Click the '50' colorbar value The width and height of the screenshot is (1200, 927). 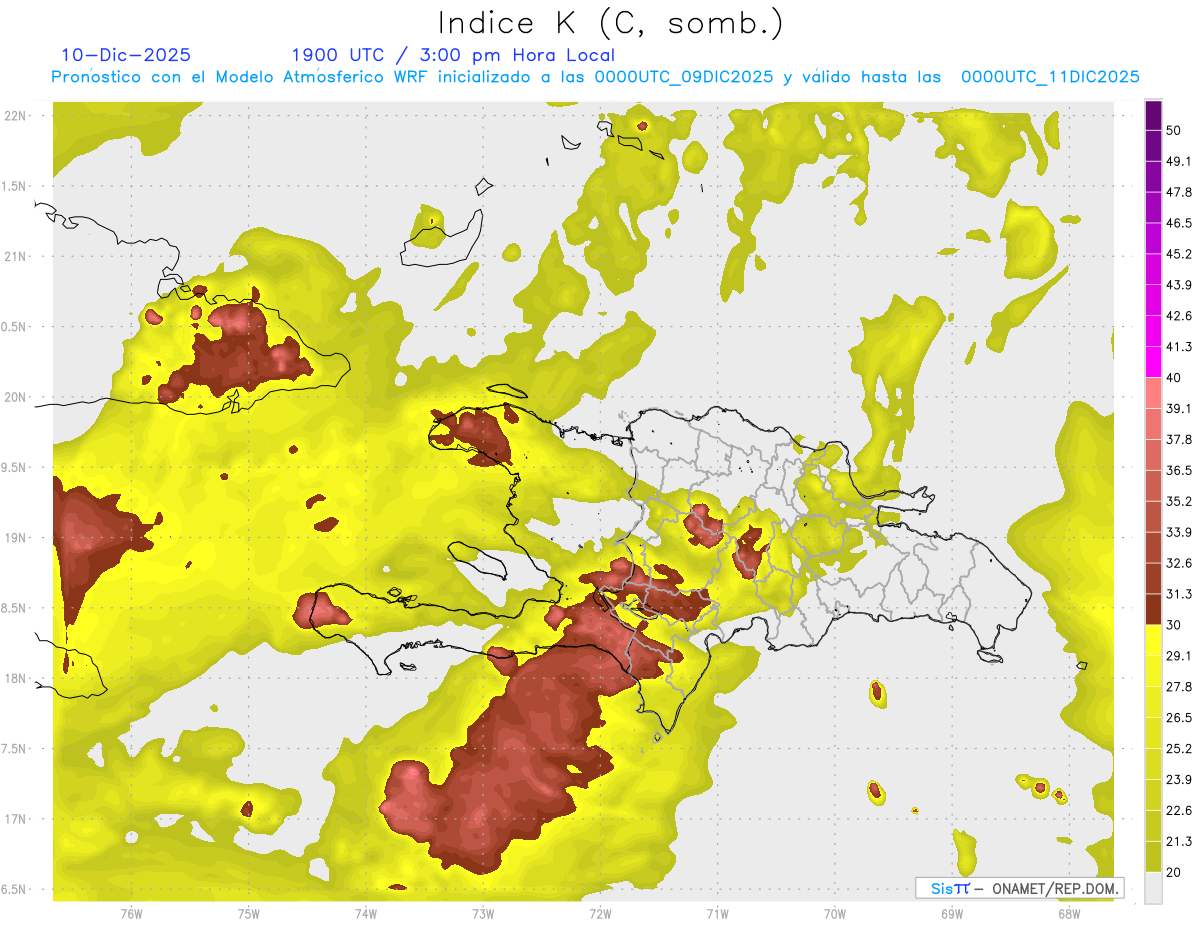1174,130
